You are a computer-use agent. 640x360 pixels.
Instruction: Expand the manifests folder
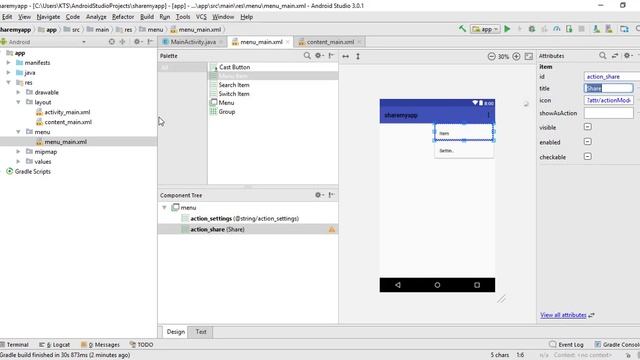coord(9,62)
